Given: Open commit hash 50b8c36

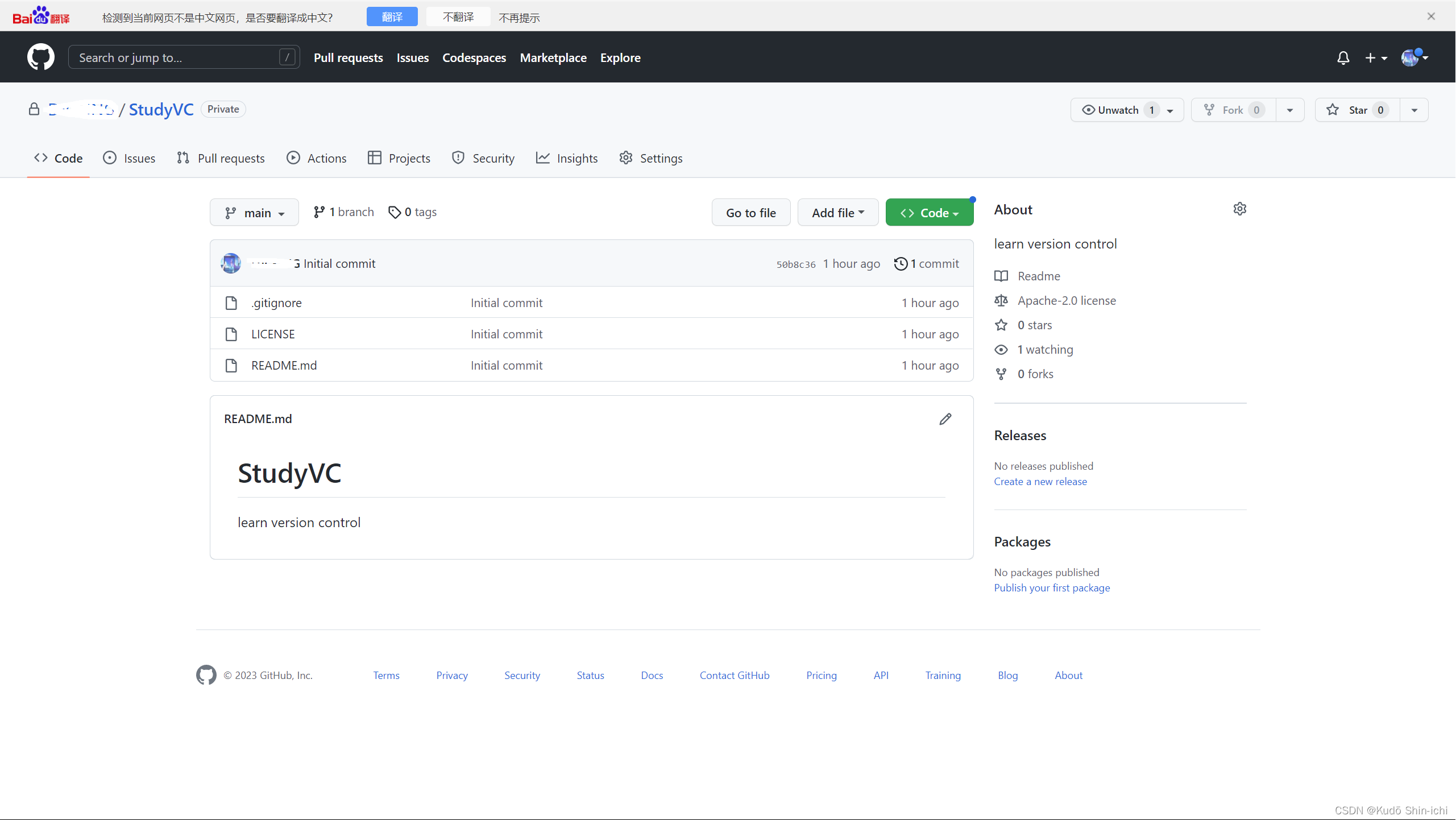Looking at the screenshot, I should [x=796, y=264].
